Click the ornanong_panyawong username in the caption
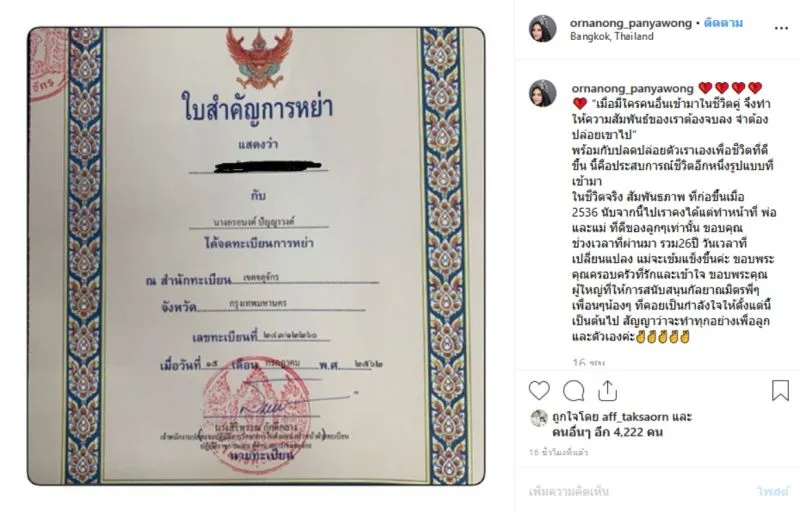 point(632,88)
